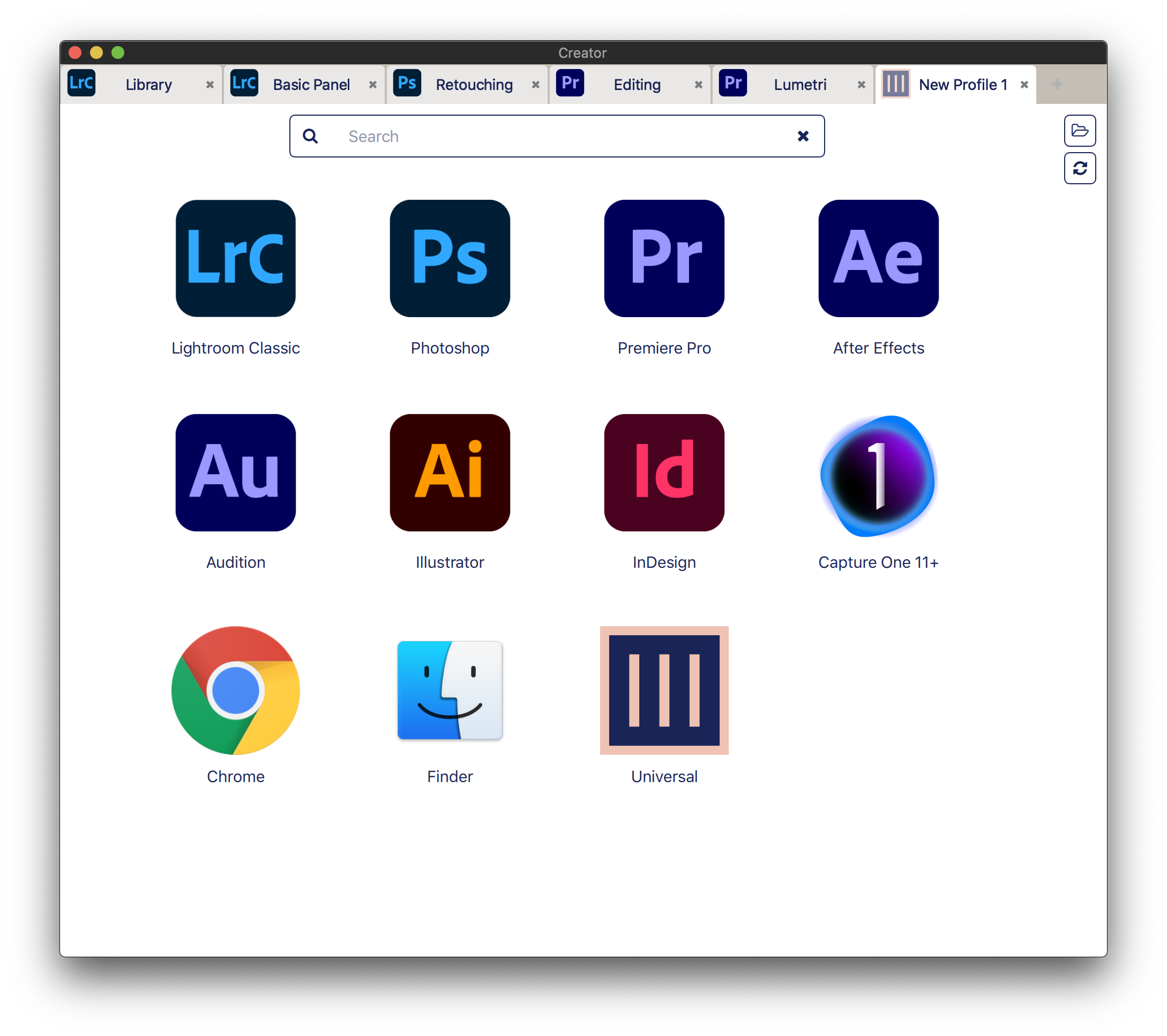Select the Capture One 11+ icon
This screenshot has height=1036, width=1167.
(x=878, y=476)
